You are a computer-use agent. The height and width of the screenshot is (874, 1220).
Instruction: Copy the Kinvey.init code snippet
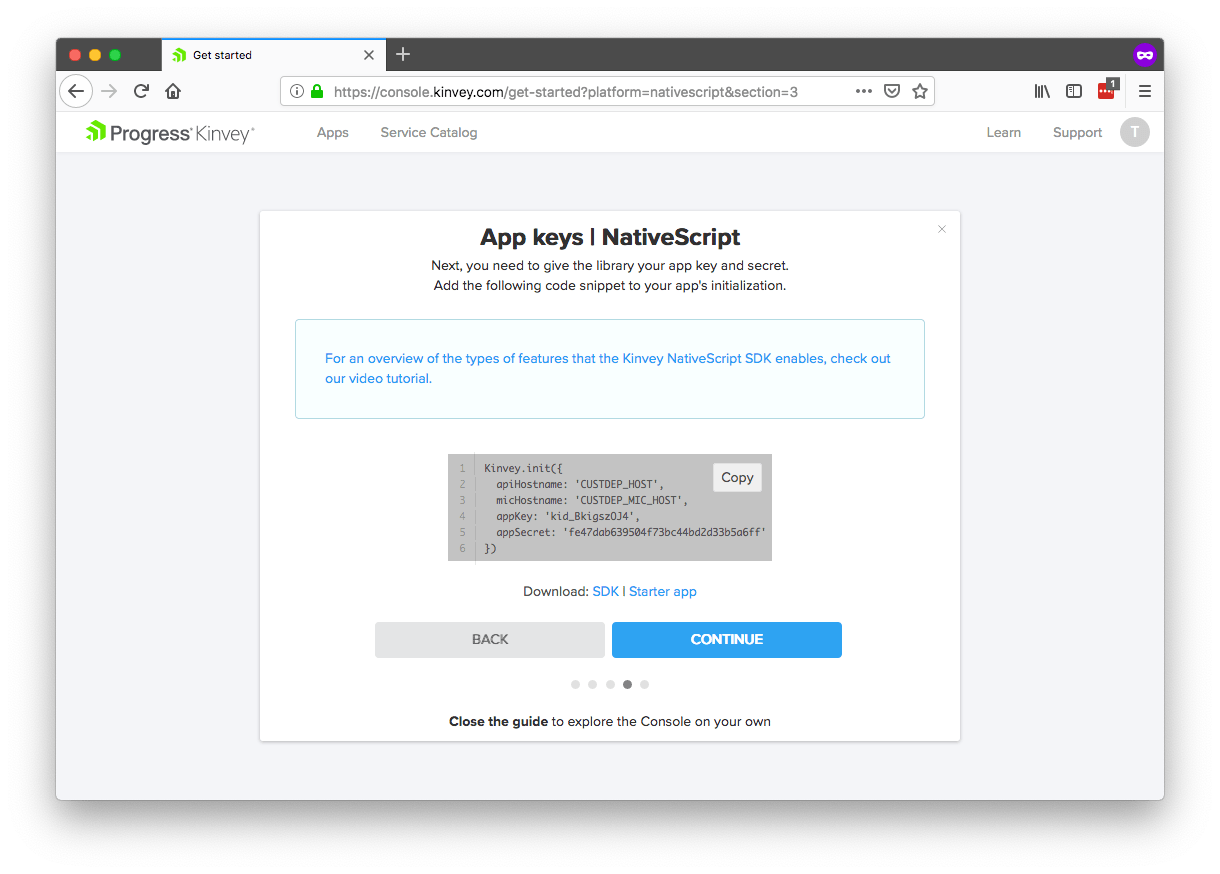pyautogui.click(x=737, y=477)
